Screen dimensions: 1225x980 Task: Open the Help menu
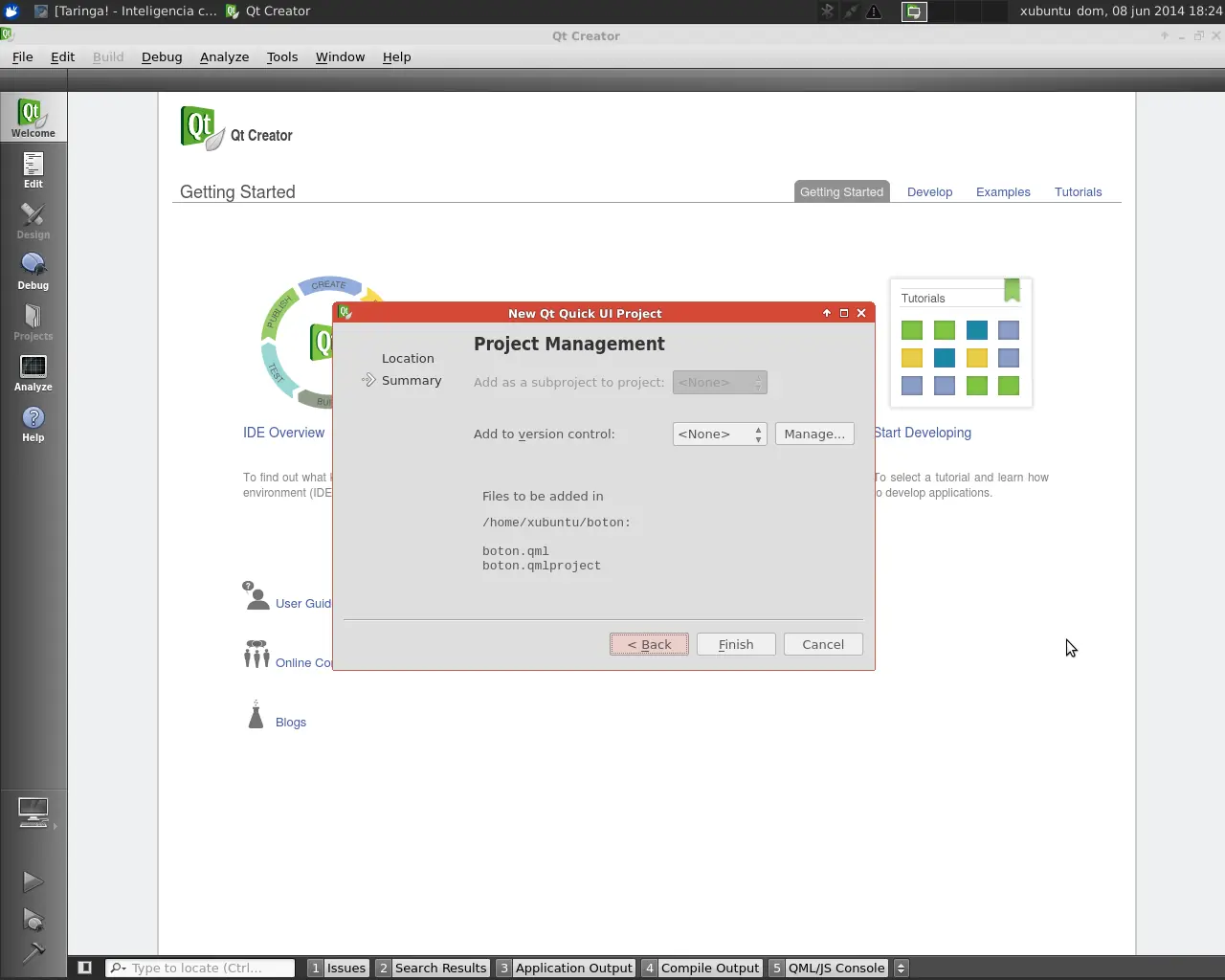pyautogui.click(x=396, y=56)
